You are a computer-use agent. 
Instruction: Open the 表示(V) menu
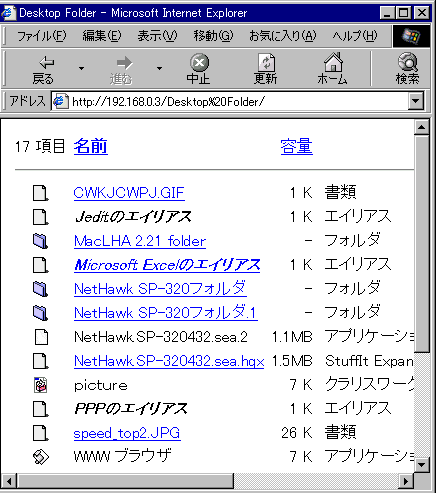(157, 36)
